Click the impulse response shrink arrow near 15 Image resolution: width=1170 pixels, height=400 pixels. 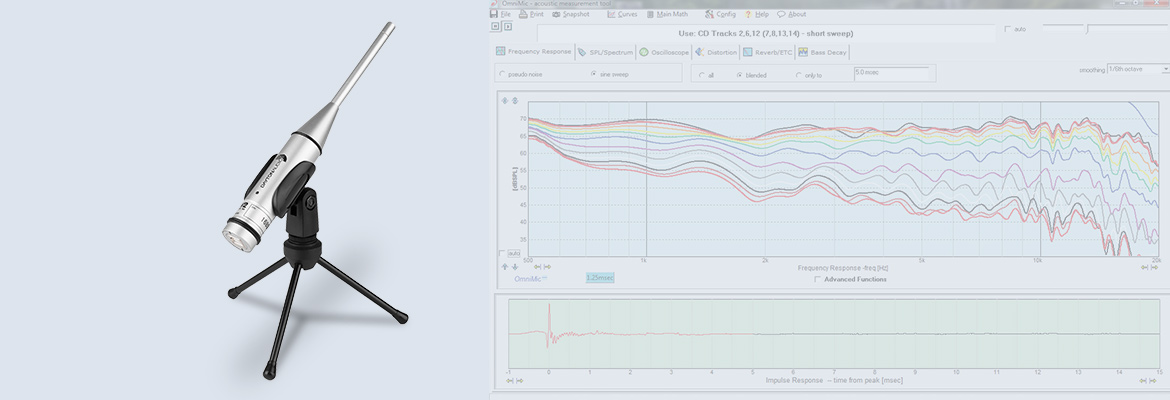pyautogui.click(x=1142, y=381)
